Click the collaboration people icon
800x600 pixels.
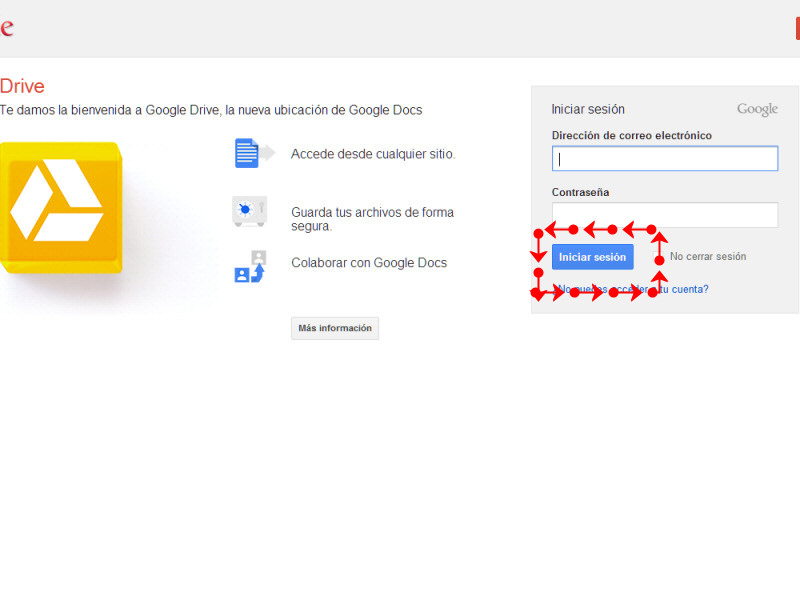251,266
